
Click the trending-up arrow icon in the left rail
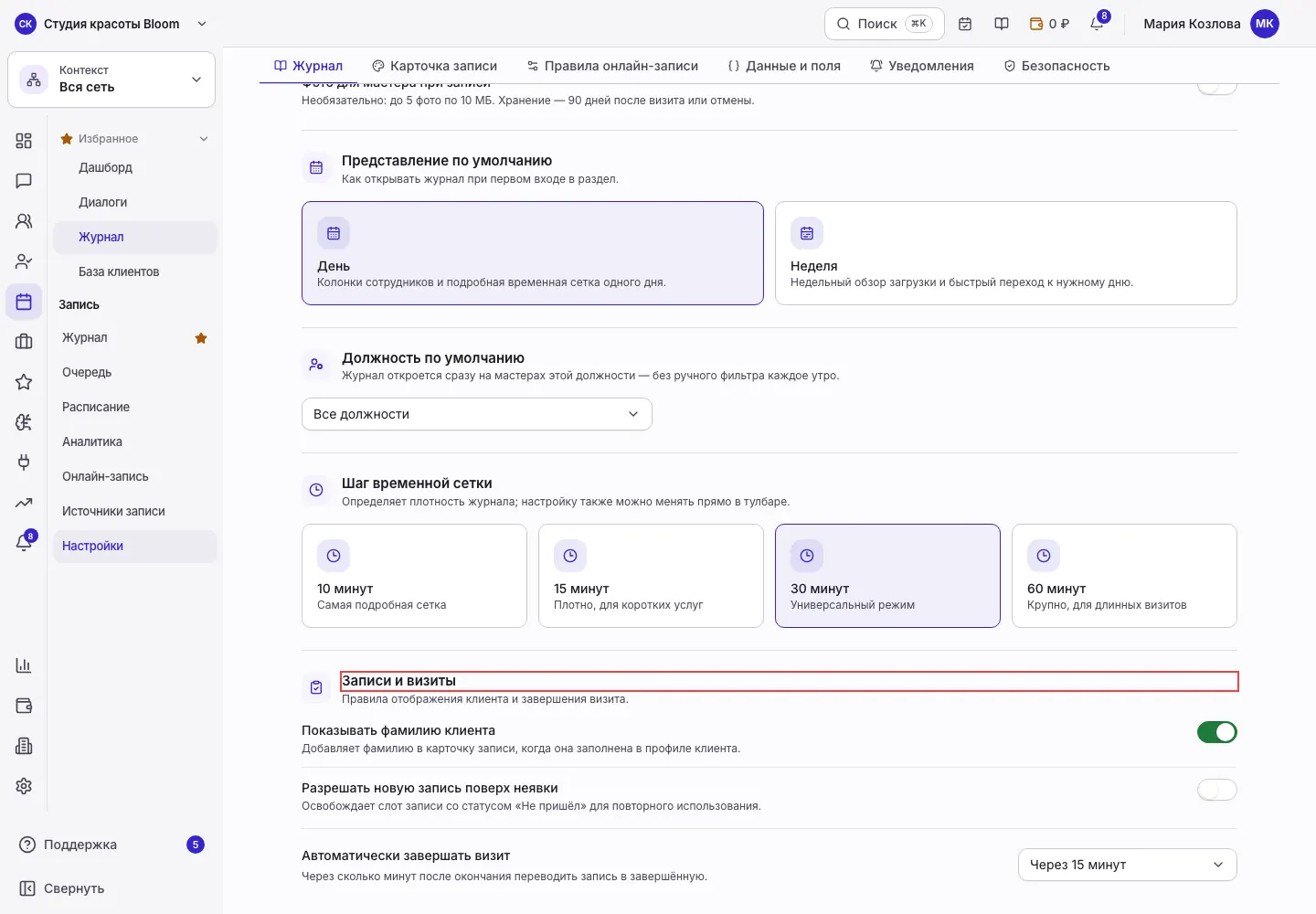[24, 503]
